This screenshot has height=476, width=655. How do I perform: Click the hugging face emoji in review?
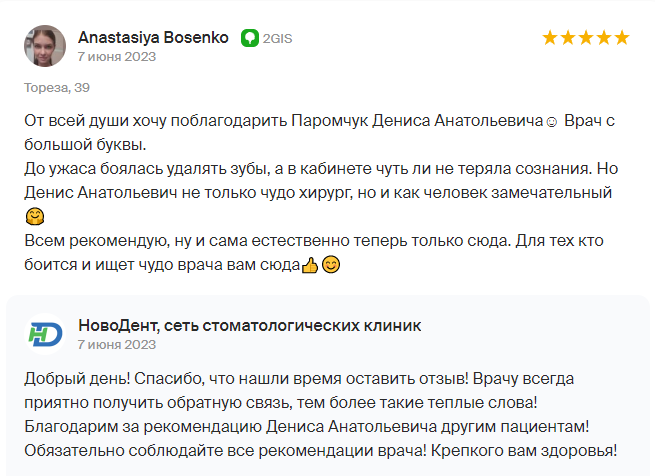tap(35, 216)
